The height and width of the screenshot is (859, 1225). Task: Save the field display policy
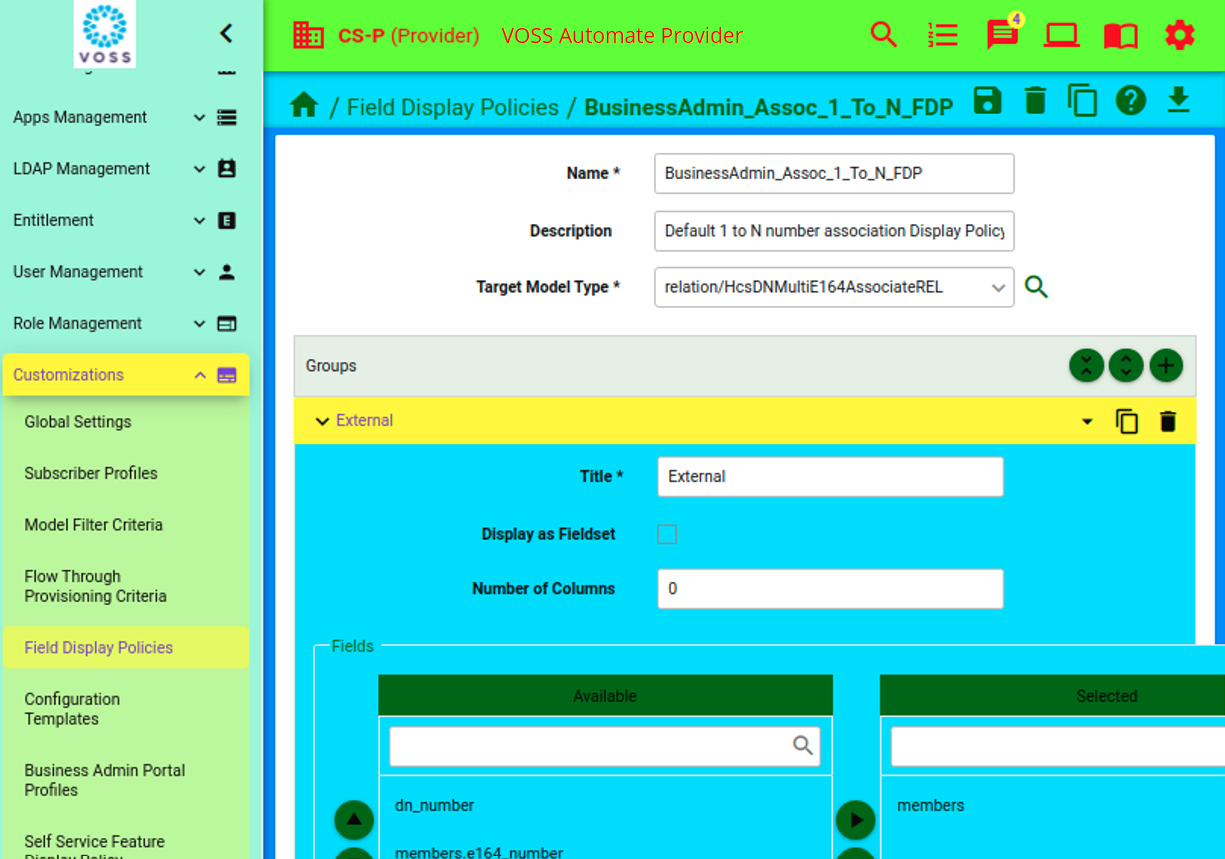point(987,100)
